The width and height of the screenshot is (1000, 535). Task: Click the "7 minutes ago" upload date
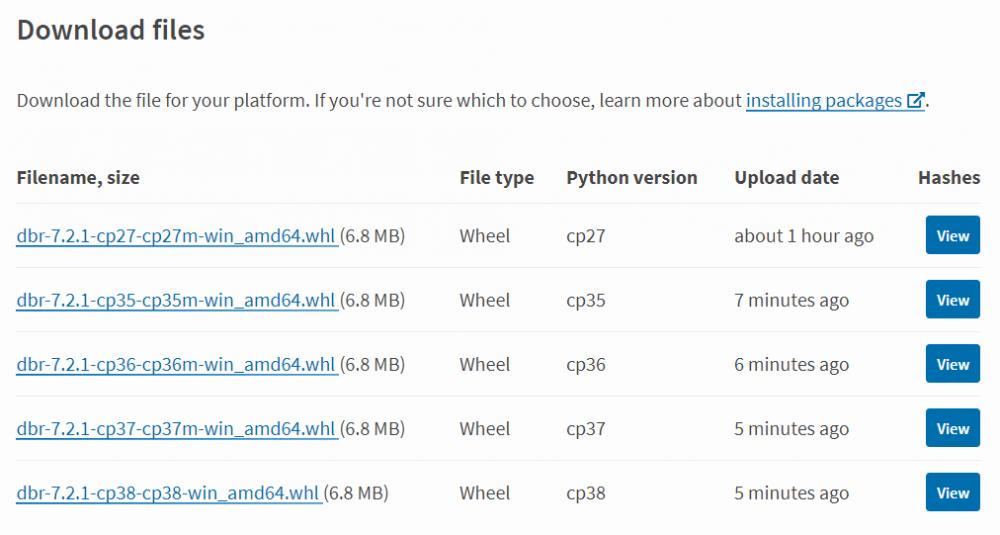pos(791,300)
